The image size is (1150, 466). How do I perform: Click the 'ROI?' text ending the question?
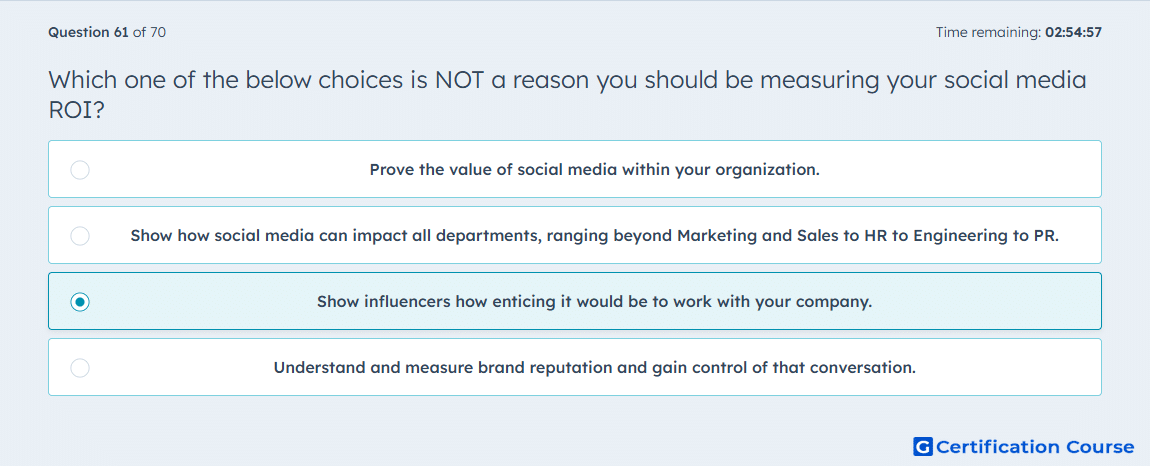[x=76, y=110]
